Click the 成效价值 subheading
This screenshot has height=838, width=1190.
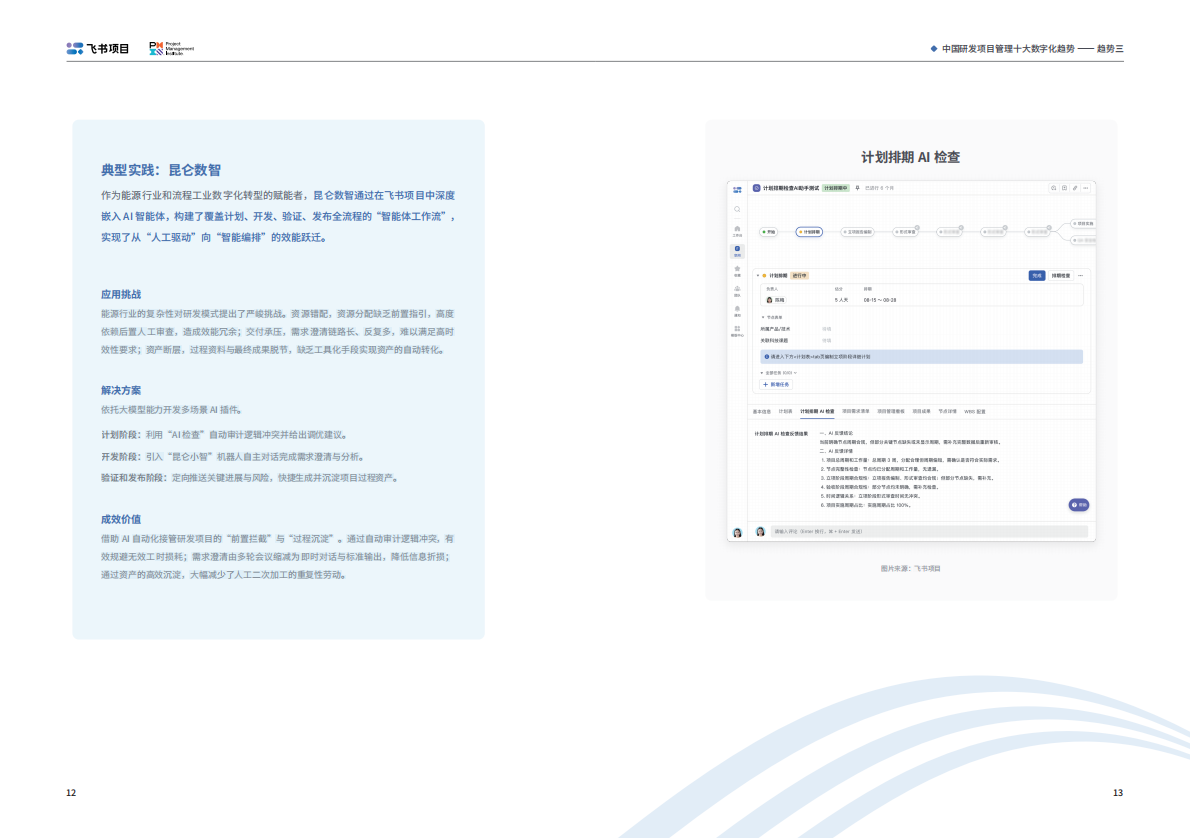pos(121,519)
